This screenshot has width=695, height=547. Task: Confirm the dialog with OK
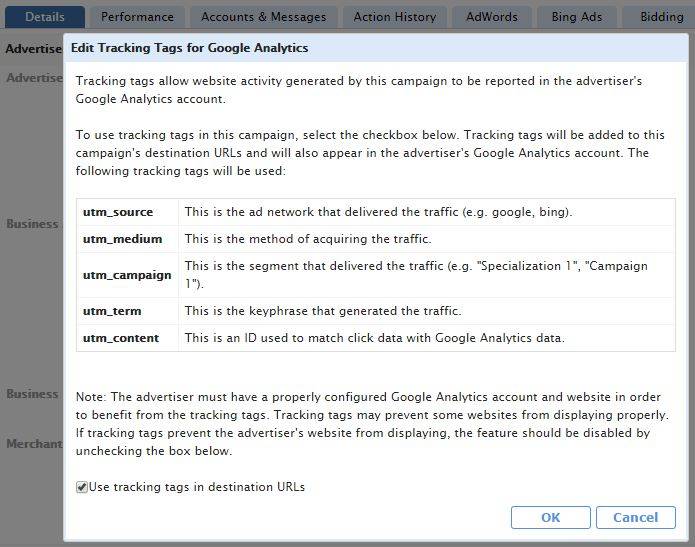coord(551,517)
